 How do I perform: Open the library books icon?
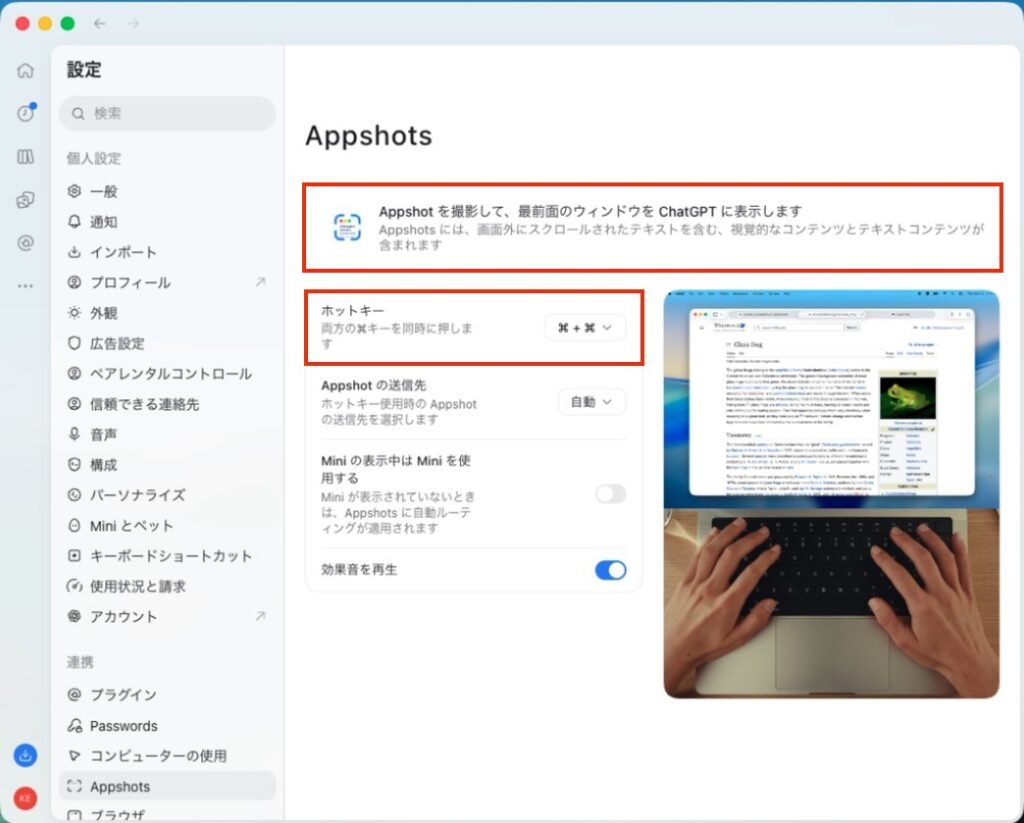[25, 157]
